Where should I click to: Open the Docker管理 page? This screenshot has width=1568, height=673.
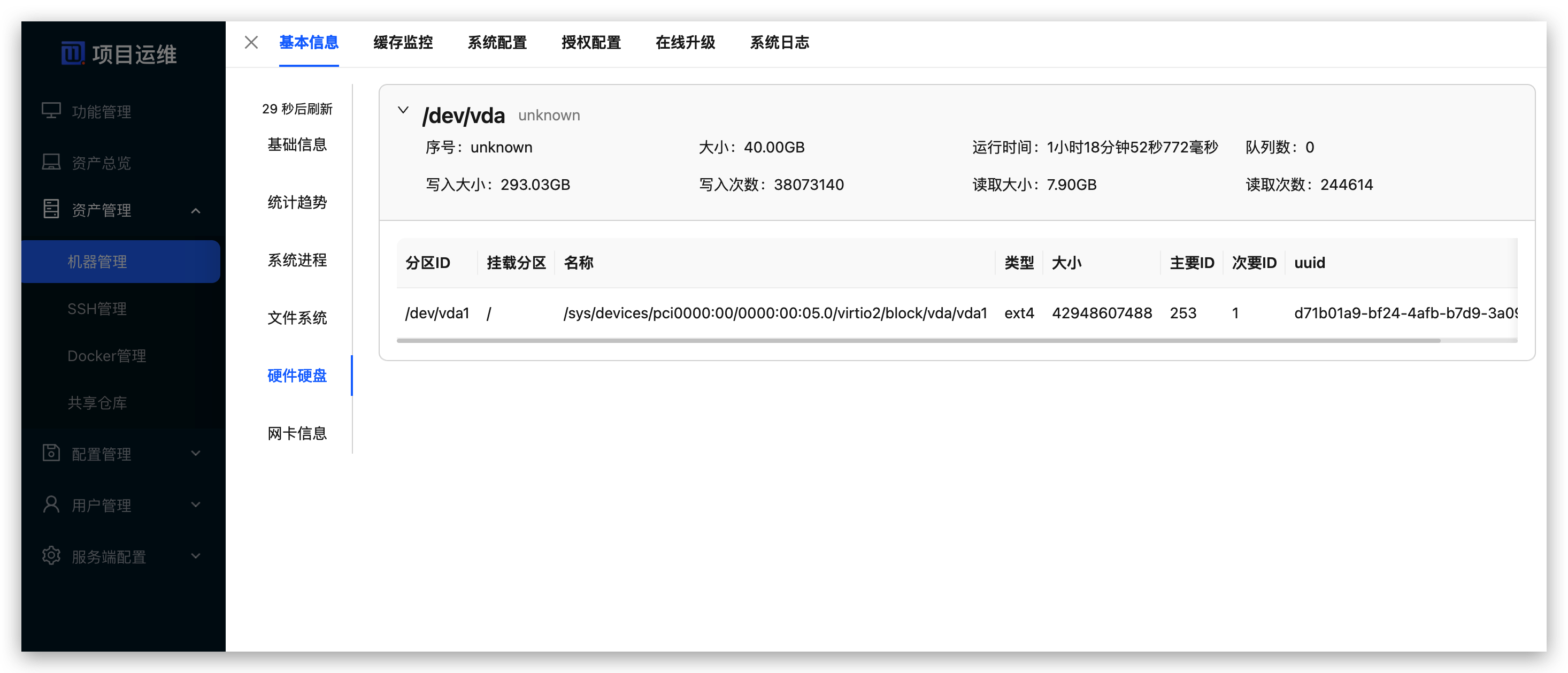click(106, 356)
